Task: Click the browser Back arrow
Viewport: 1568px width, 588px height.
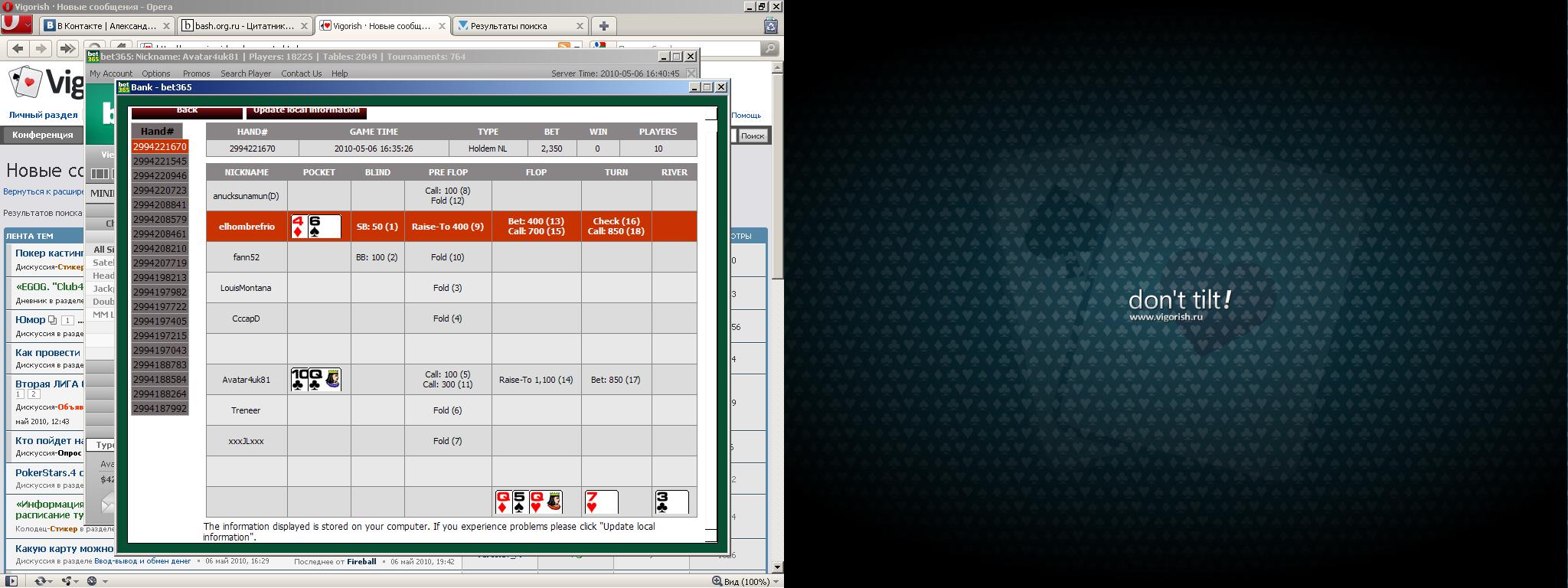Action: click(18, 48)
